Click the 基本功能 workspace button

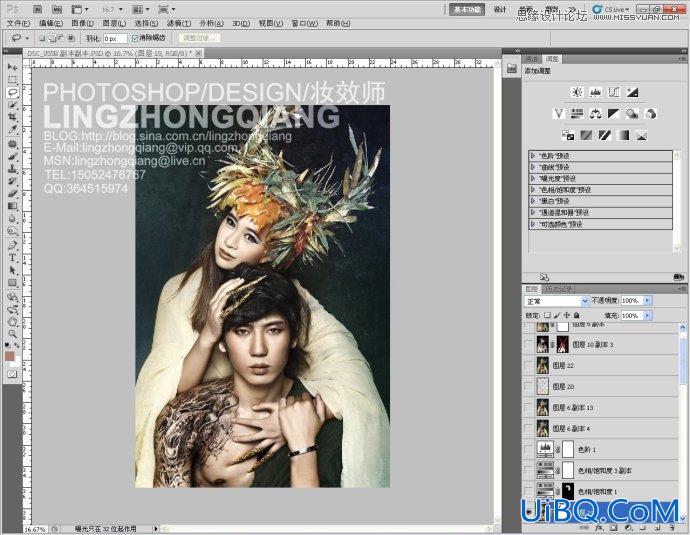(466, 10)
